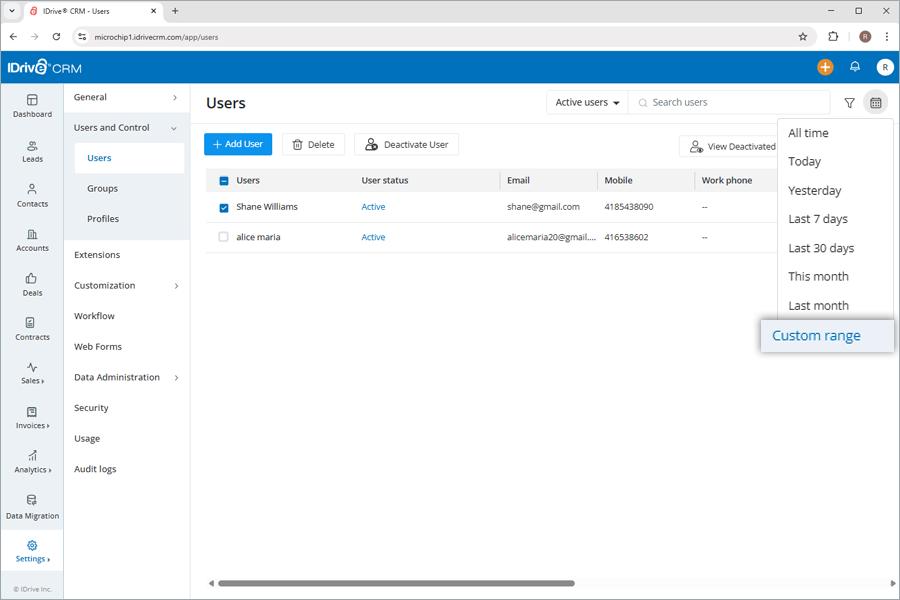Switch to the Groups settings item
The image size is (900, 600).
pos(102,188)
